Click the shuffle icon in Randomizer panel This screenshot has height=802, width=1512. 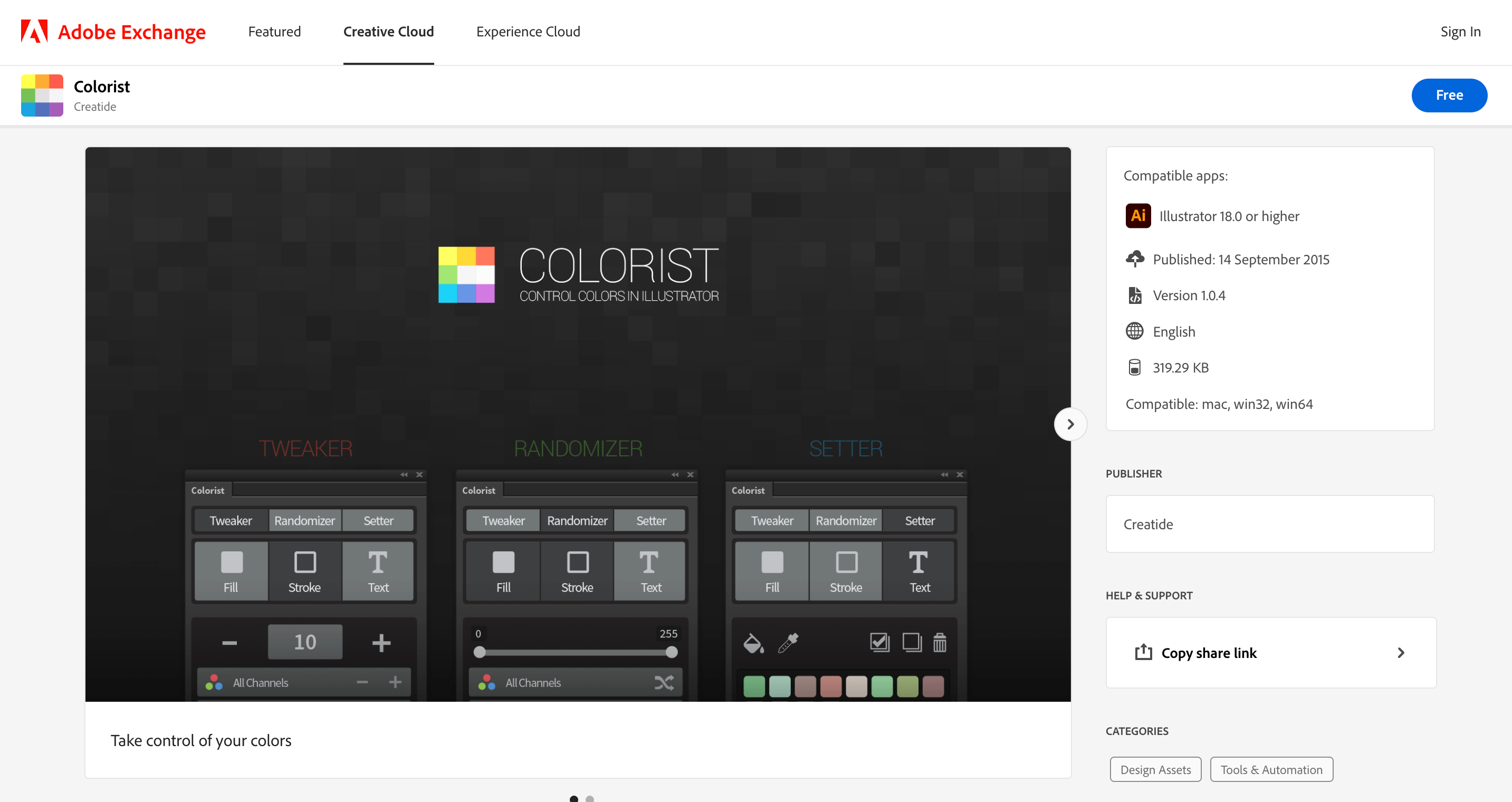click(664, 683)
